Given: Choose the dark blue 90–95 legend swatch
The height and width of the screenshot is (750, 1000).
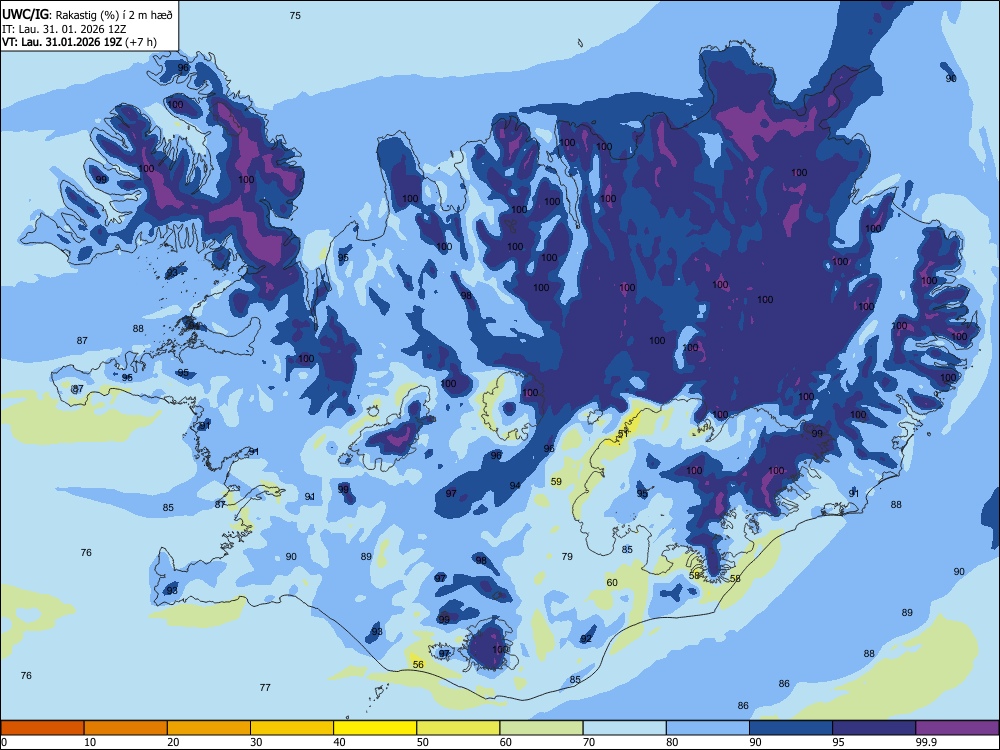Looking at the screenshot, I should point(791,728).
